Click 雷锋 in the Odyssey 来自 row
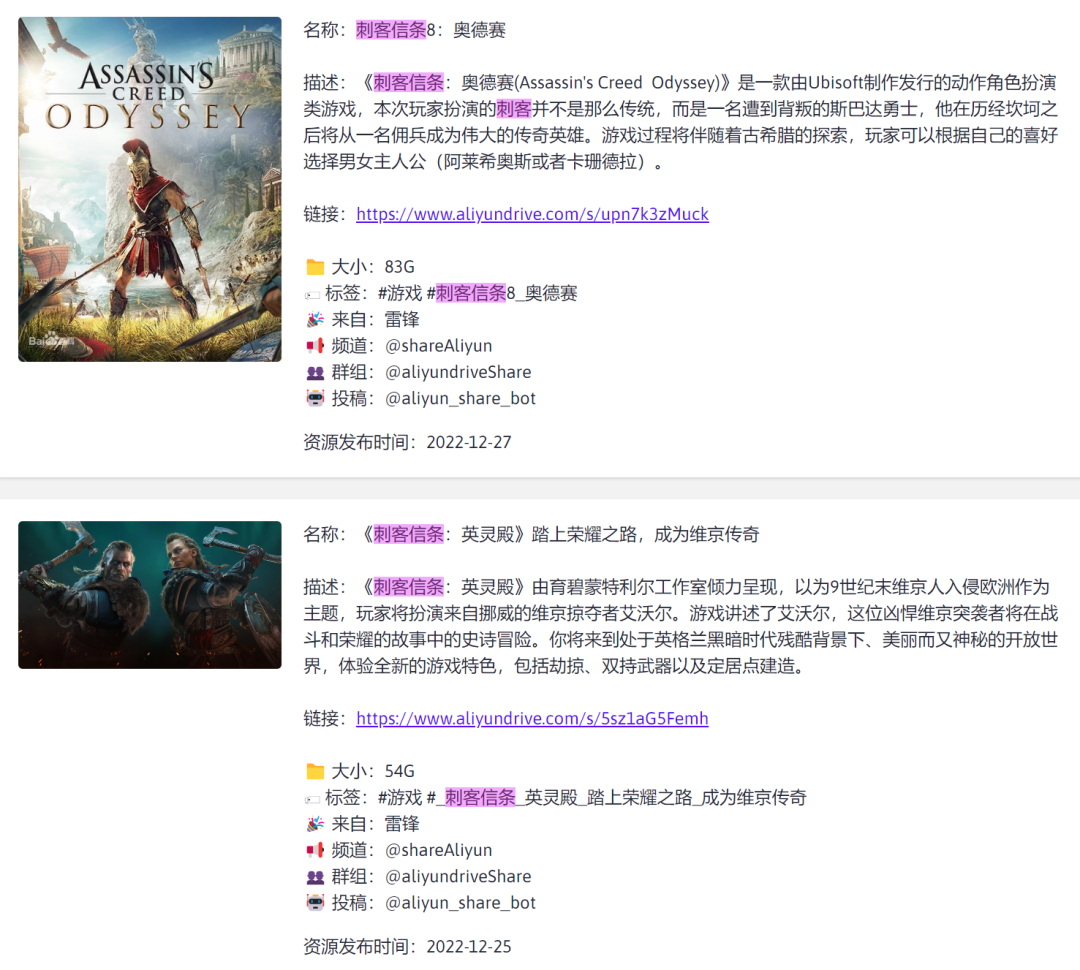This screenshot has width=1080, height=970. [402, 320]
